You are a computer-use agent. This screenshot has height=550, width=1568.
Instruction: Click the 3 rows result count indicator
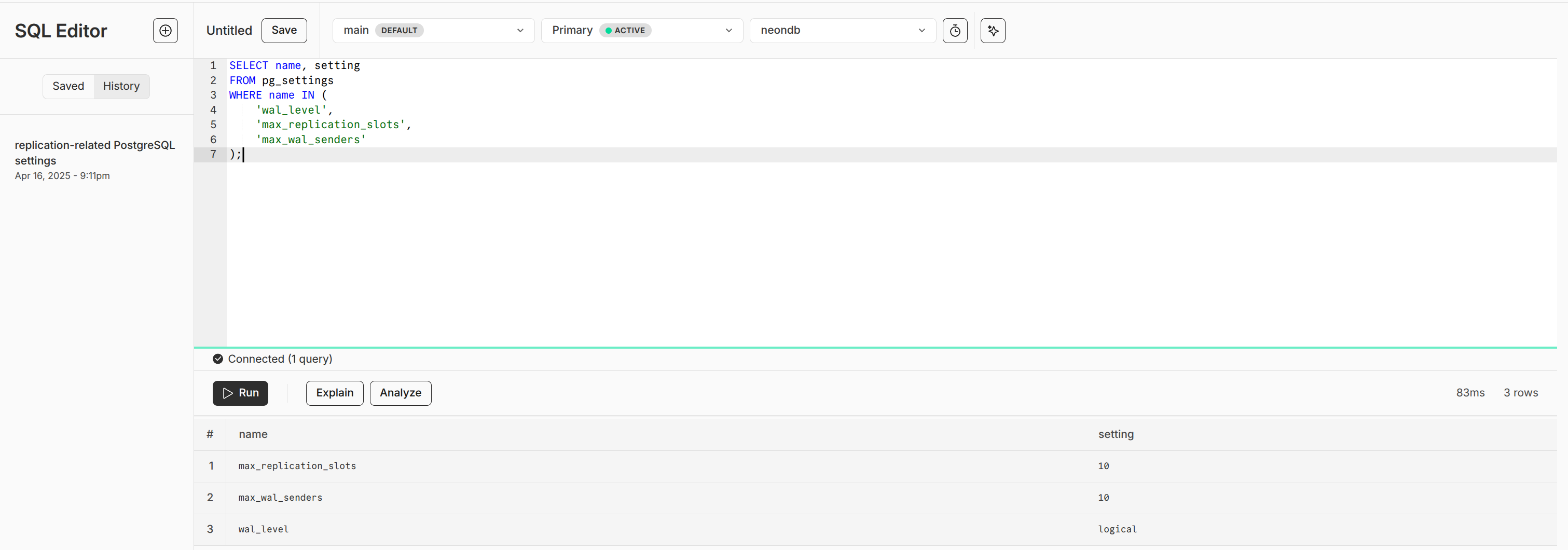(1520, 393)
